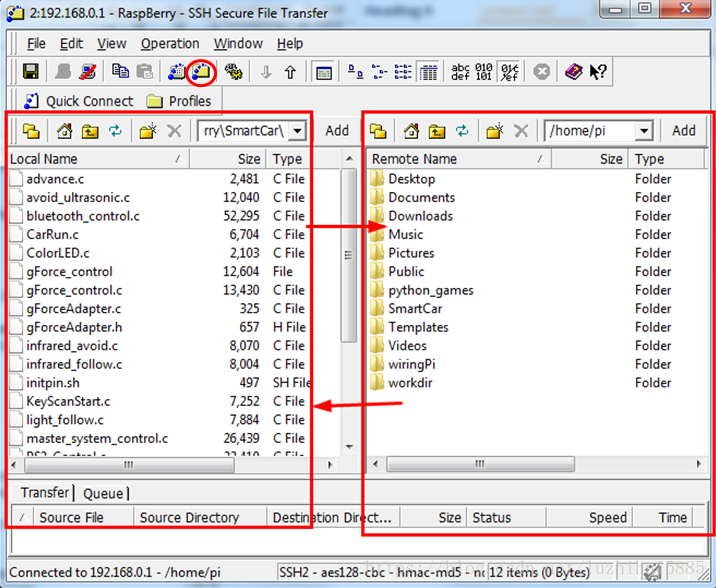The width and height of the screenshot is (716, 588).
Task: Select bluetooth_control.c in local list
Action: [83, 216]
